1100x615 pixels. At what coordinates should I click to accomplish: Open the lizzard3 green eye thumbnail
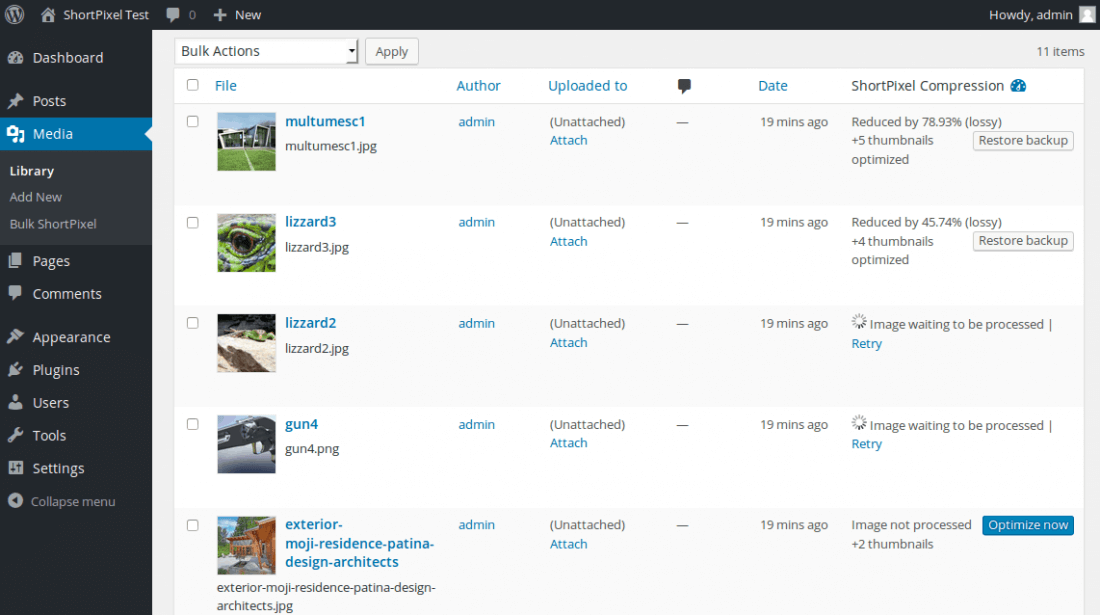coord(246,243)
